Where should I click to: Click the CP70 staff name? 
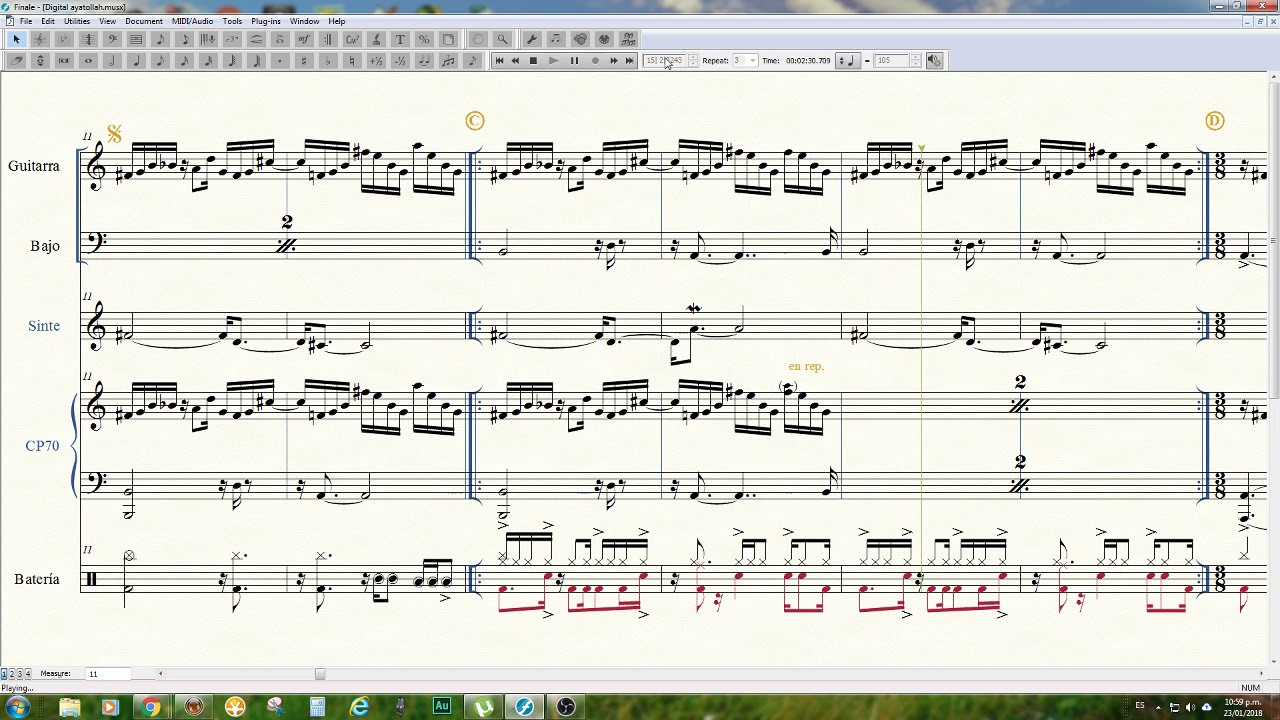(42, 446)
